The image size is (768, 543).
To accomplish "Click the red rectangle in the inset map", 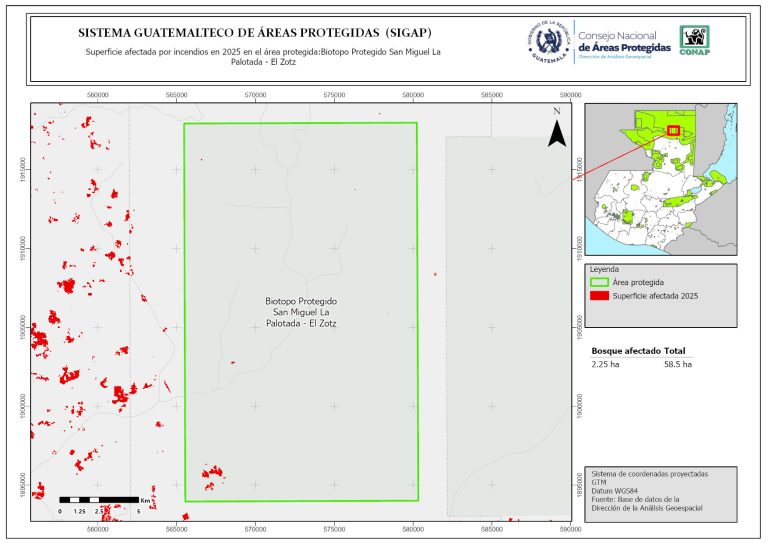I will point(674,130).
